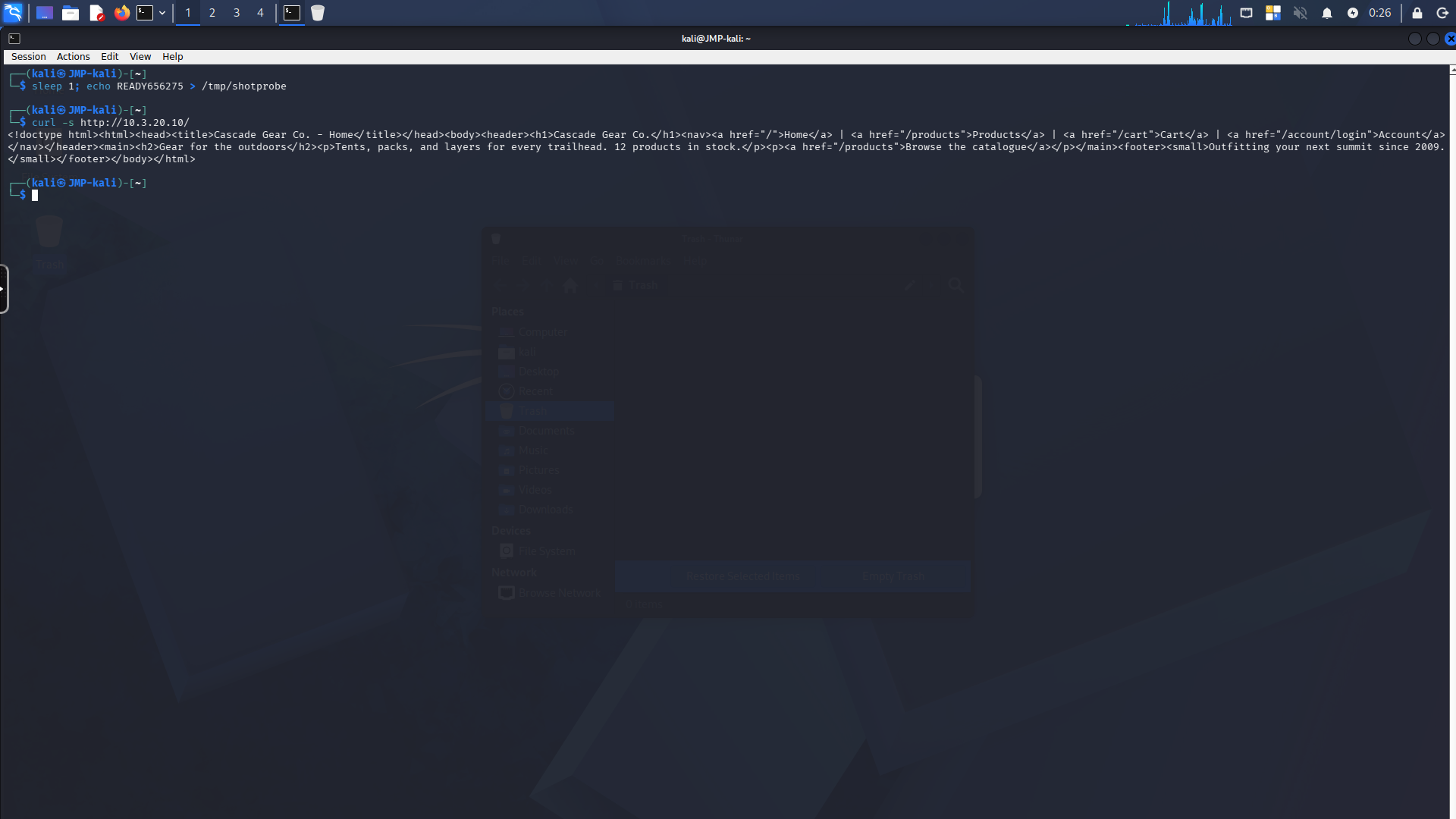Unmute audio via the muted speaker icon
1456x819 pixels.
[x=1301, y=13]
